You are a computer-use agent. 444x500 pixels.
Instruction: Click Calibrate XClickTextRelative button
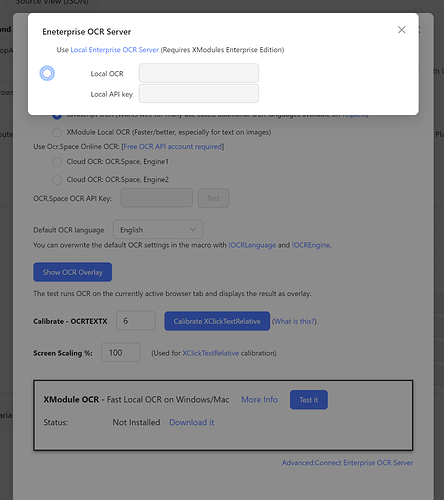point(217,321)
